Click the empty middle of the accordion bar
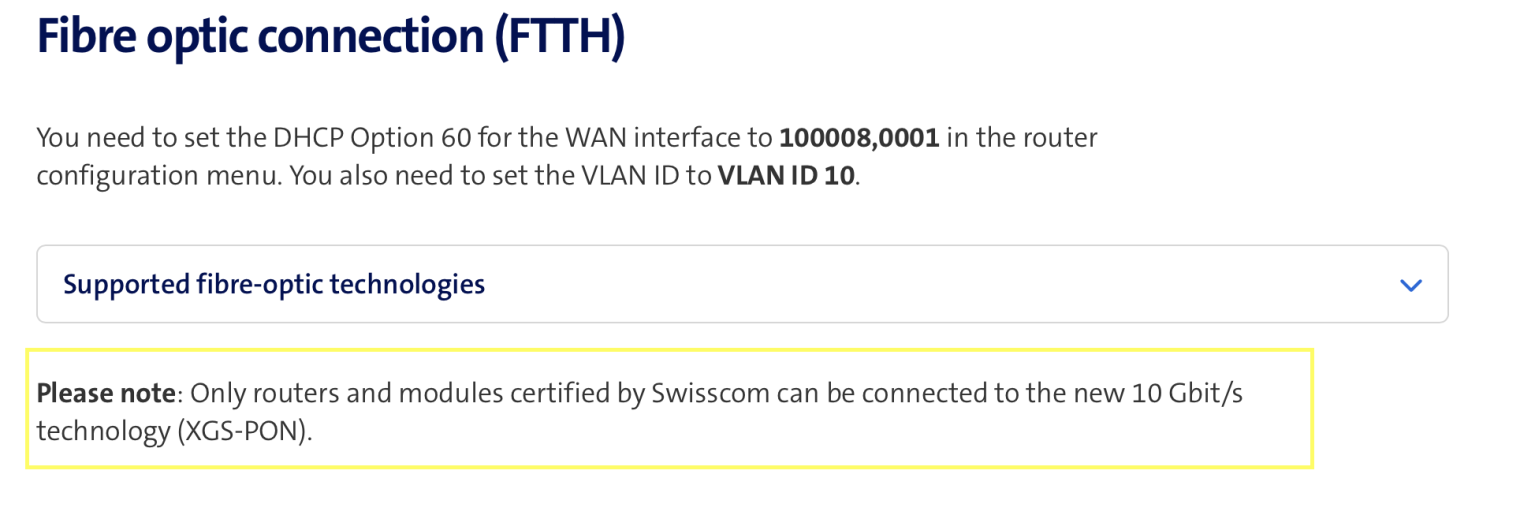1520x519 pixels. point(900,285)
